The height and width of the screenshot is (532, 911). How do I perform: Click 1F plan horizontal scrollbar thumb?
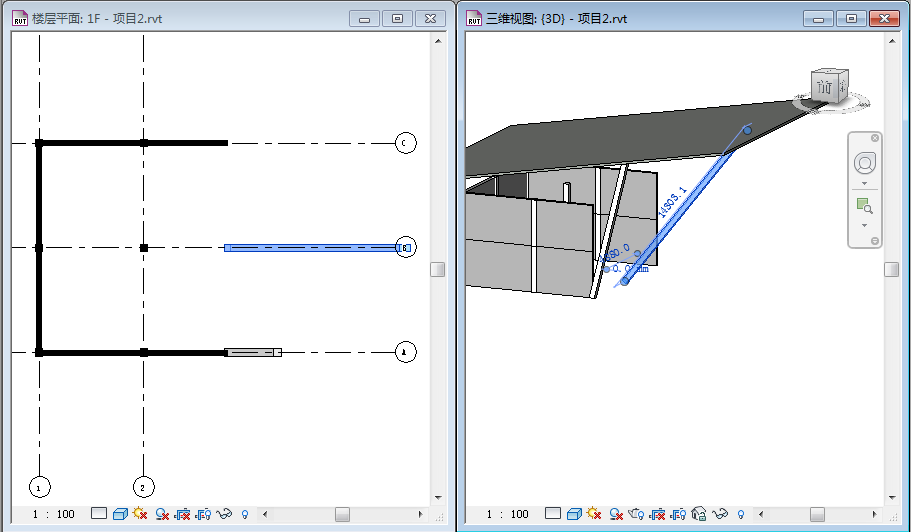pos(342,515)
